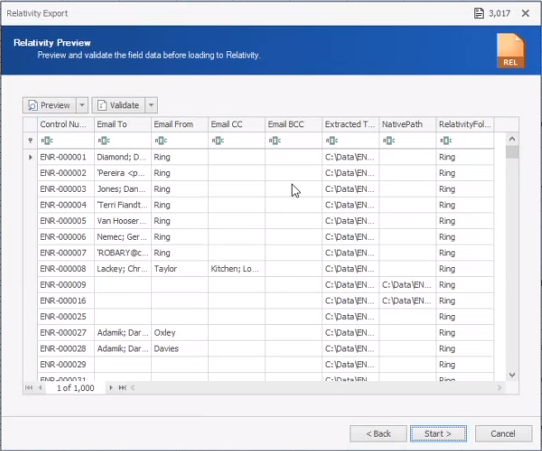Click the Email BCC filter operator icon
The height and width of the screenshot is (451, 542).
(x=275, y=140)
